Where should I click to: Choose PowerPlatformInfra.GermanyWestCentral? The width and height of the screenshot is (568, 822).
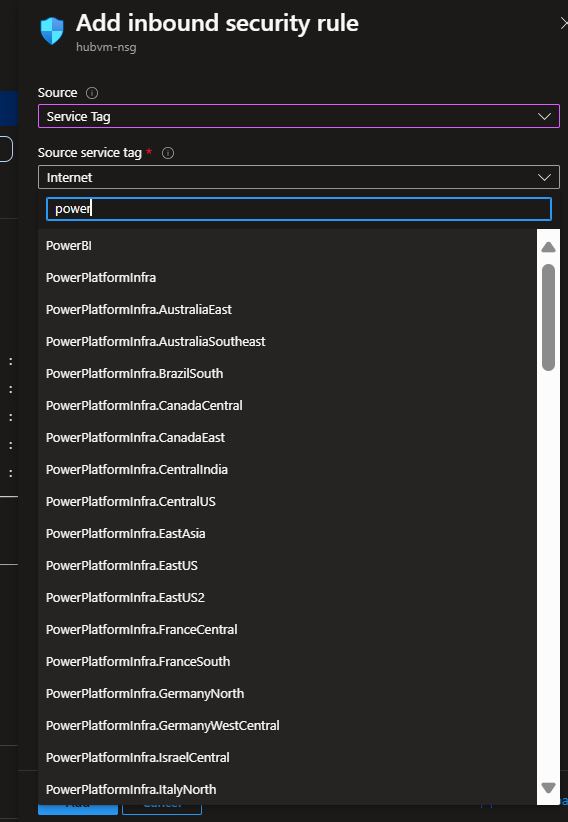click(x=287, y=725)
